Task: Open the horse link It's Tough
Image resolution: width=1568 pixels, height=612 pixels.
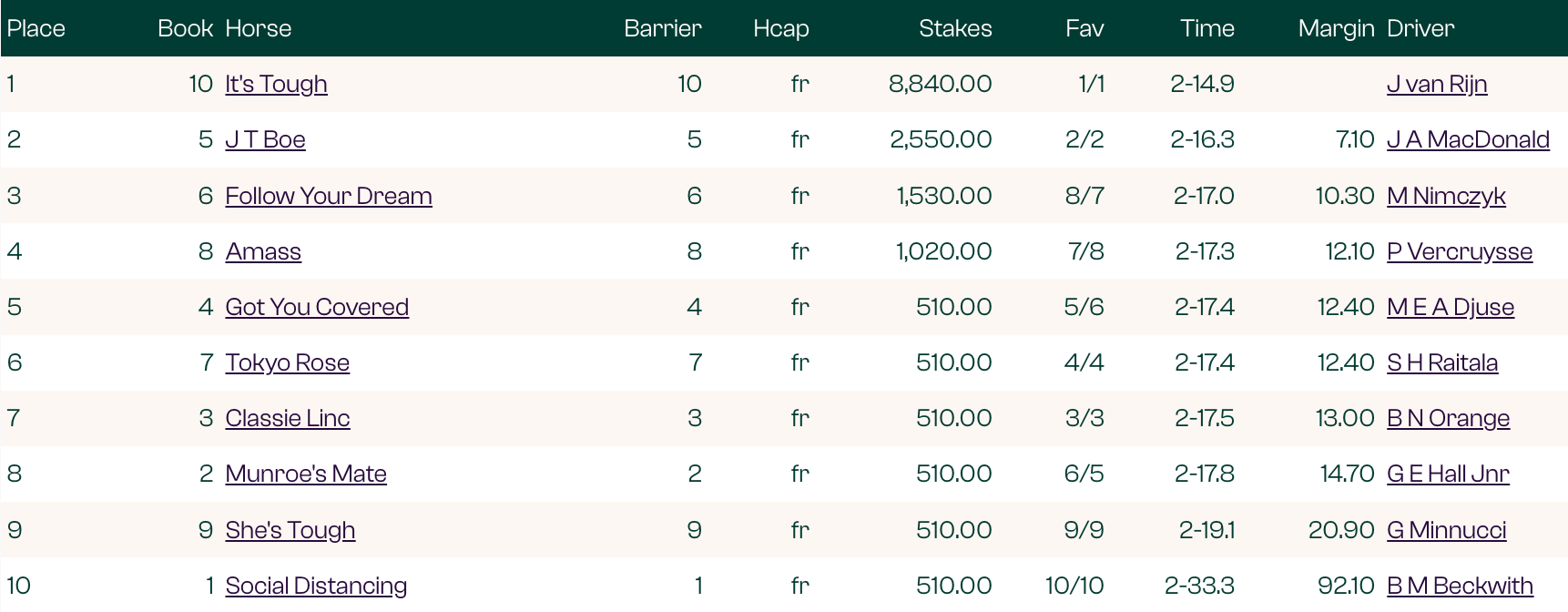Action: pyautogui.click(x=276, y=84)
